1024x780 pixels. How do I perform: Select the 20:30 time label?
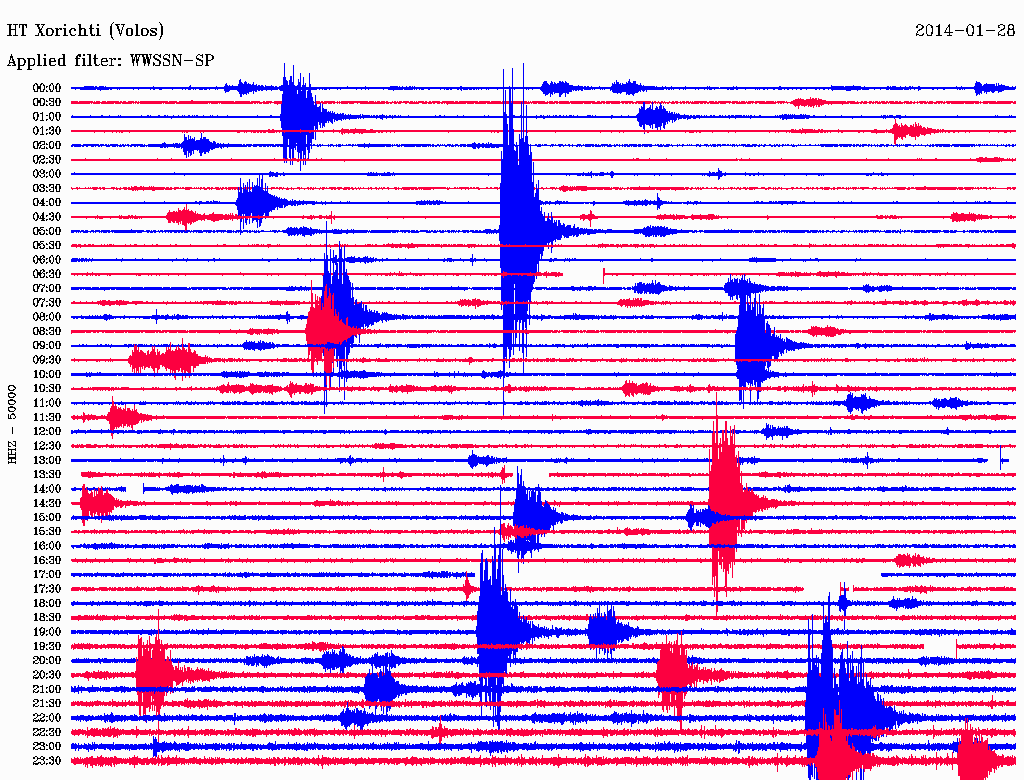(47, 675)
